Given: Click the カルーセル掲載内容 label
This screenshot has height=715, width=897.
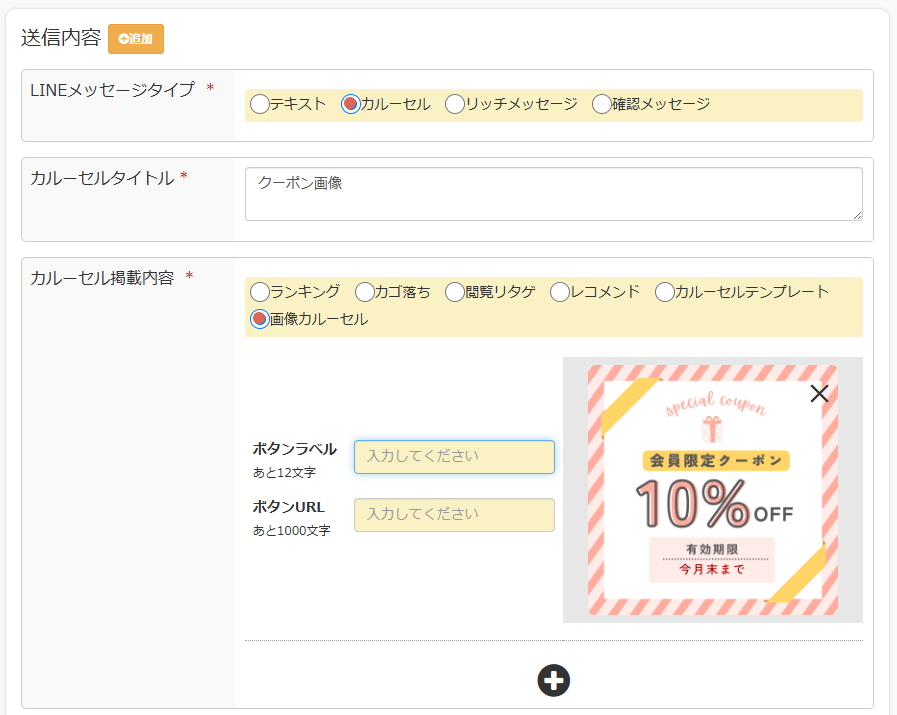Looking at the screenshot, I should (102, 278).
